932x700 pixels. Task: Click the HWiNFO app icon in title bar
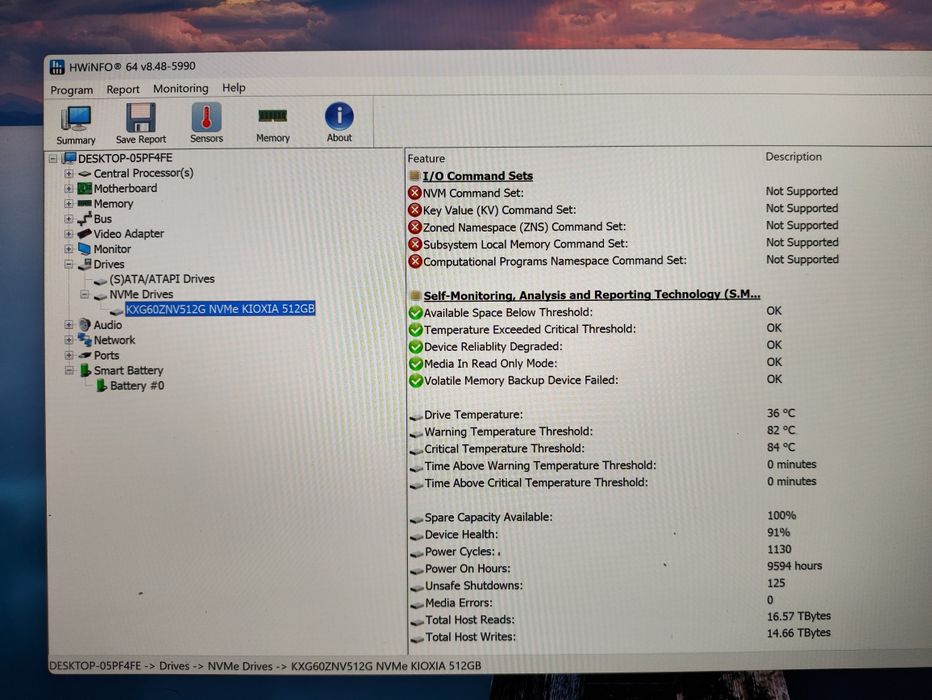pos(57,67)
